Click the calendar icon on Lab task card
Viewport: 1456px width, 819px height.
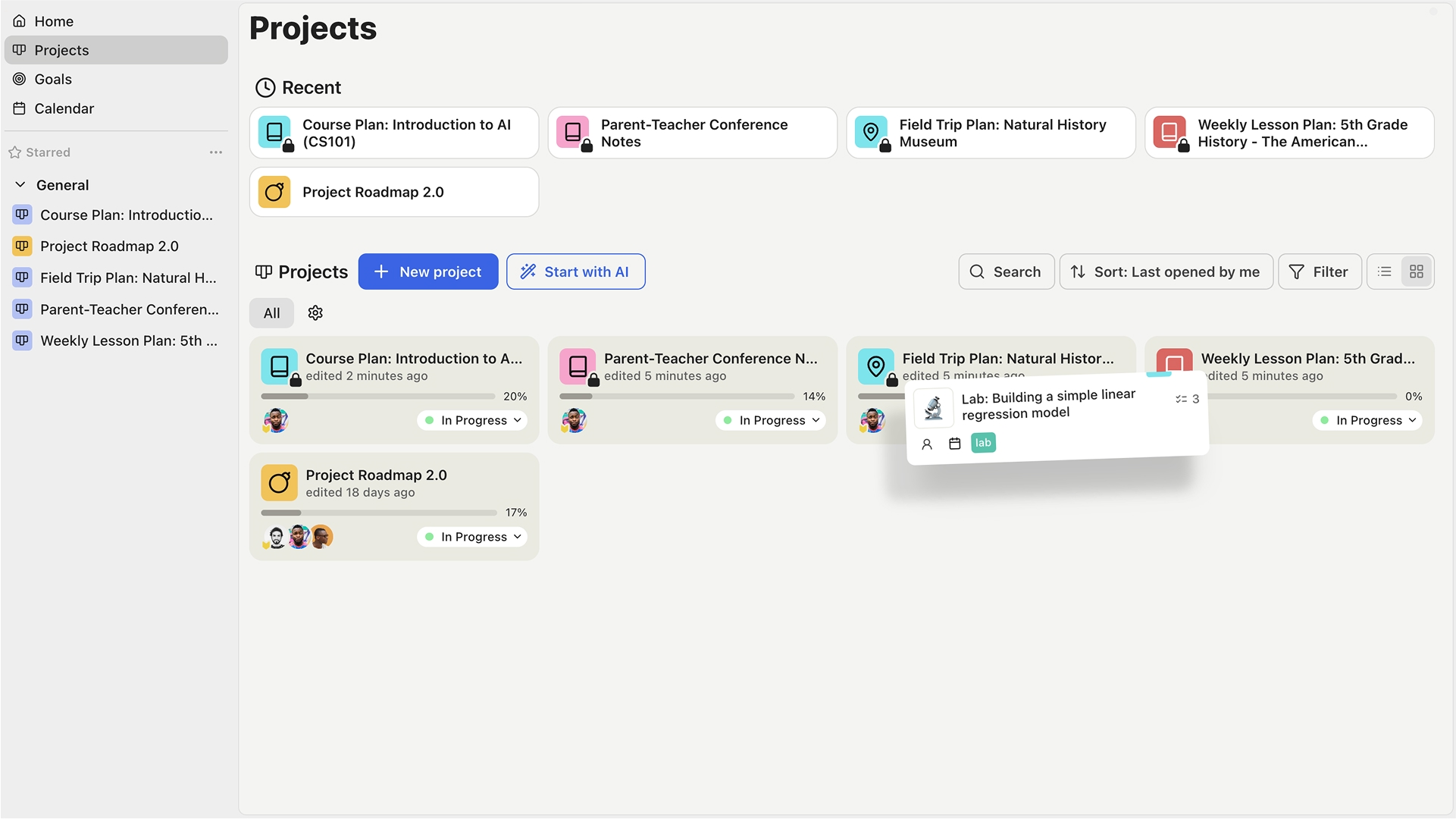(955, 444)
